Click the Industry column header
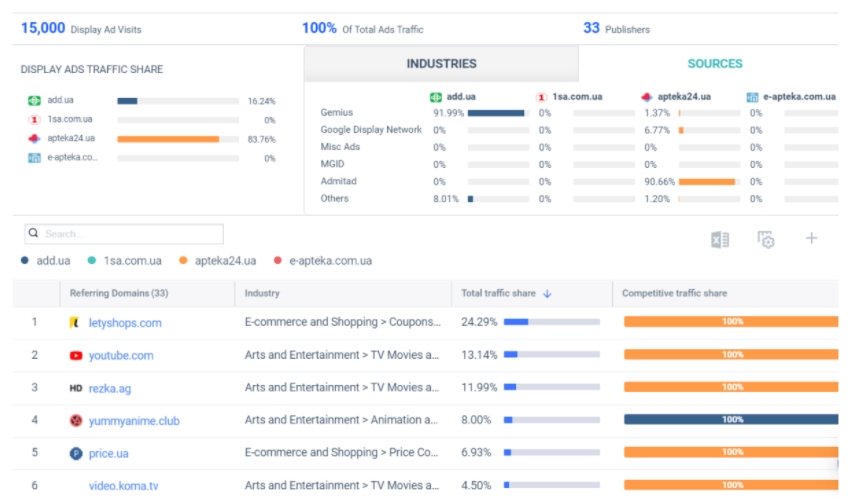858x503 pixels. pyautogui.click(x=262, y=294)
